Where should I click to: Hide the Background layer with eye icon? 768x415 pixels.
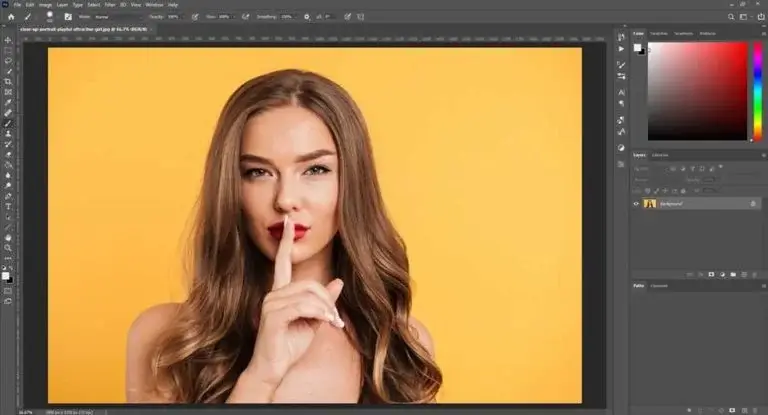click(636, 204)
